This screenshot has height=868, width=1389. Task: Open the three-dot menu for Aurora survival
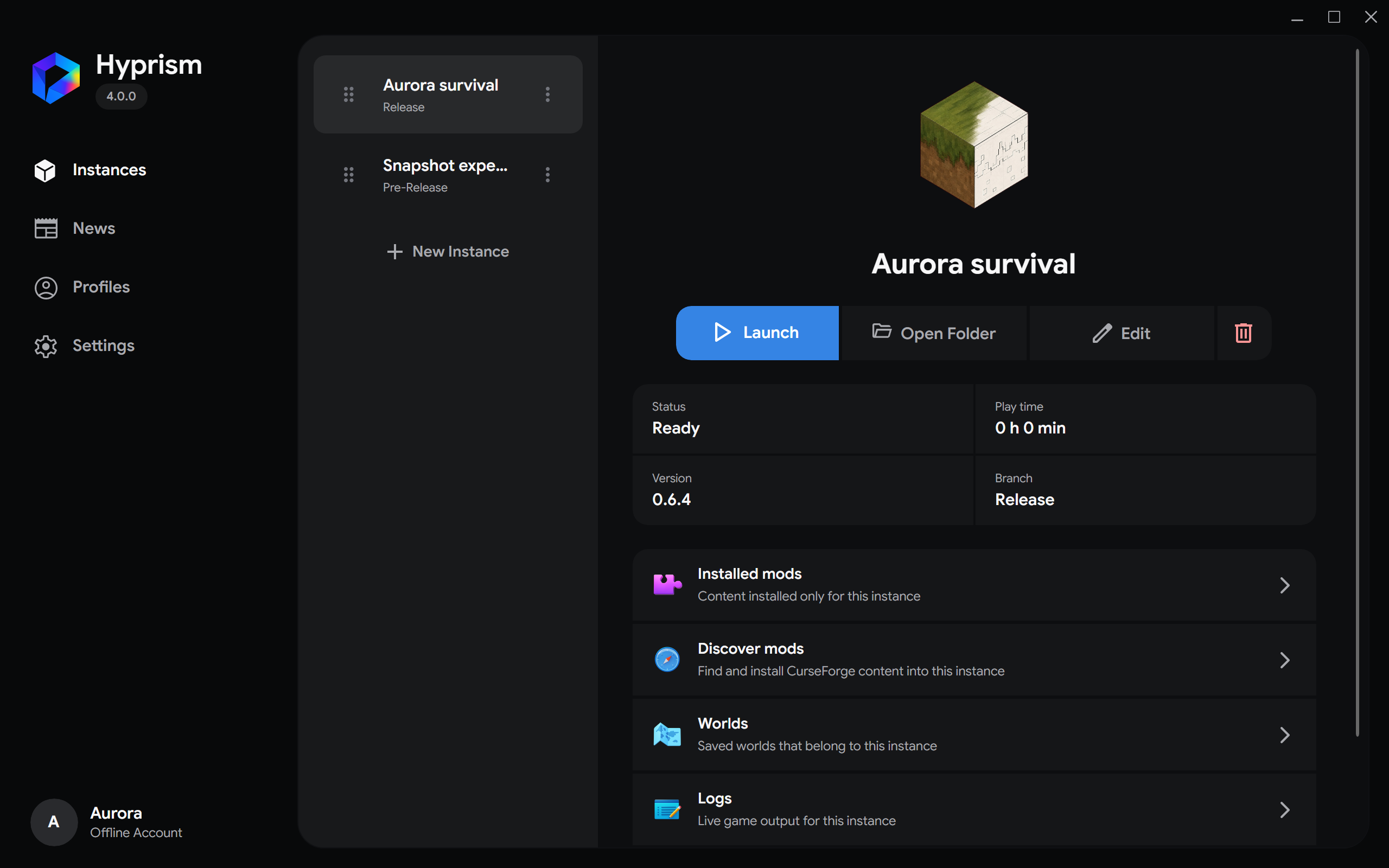click(547, 94)
